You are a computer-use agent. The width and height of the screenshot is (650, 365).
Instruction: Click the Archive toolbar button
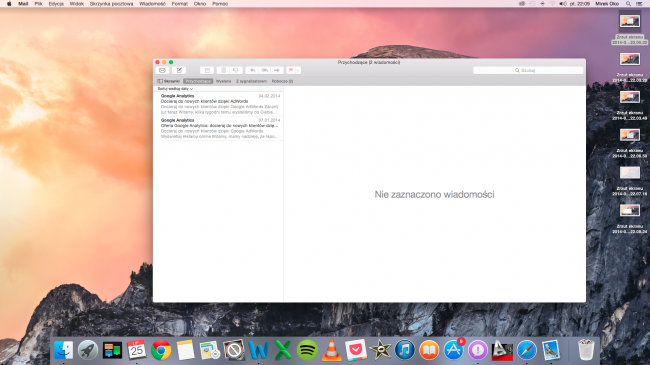[207, 71]
